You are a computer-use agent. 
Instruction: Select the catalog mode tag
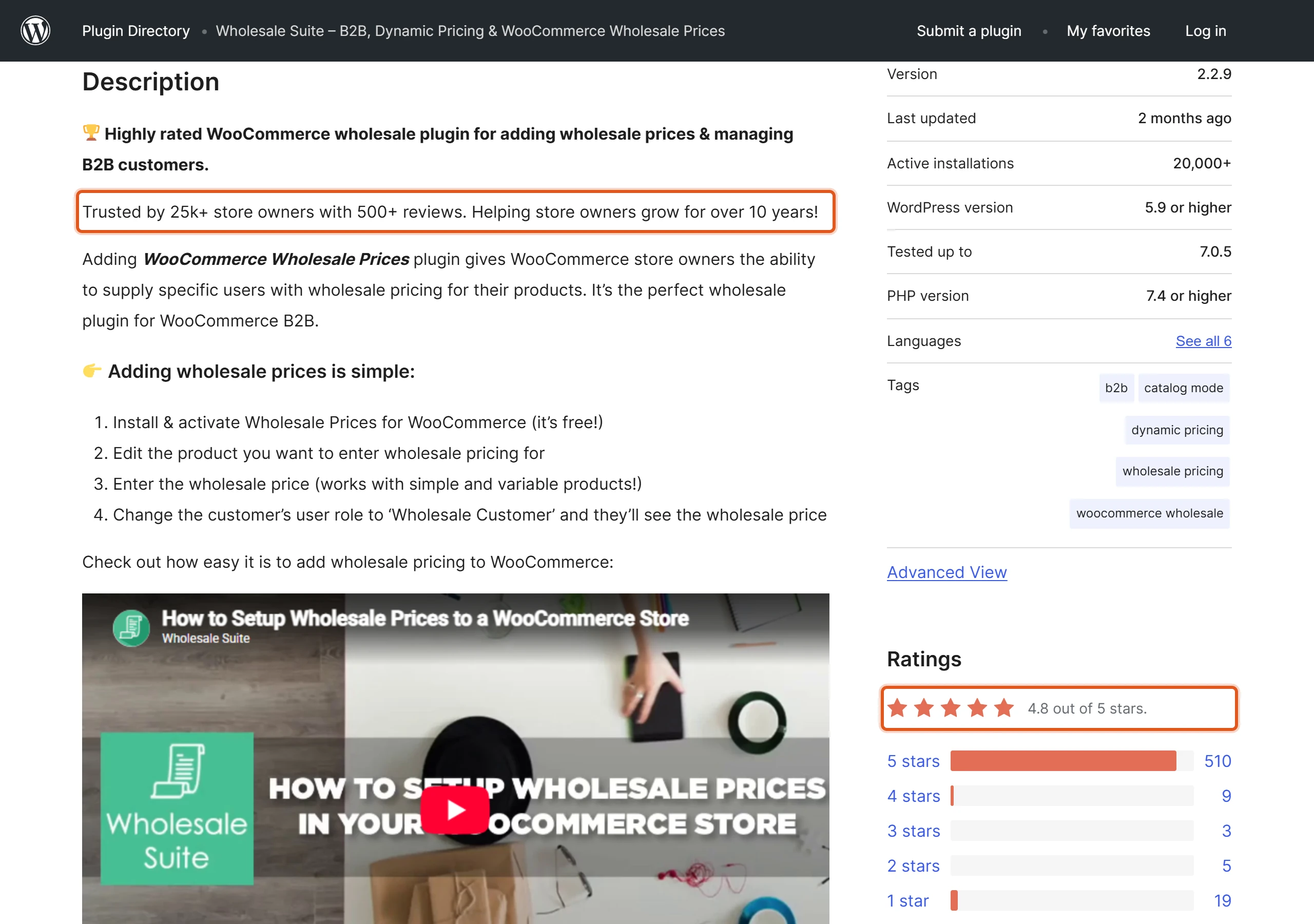point(1184,388)
